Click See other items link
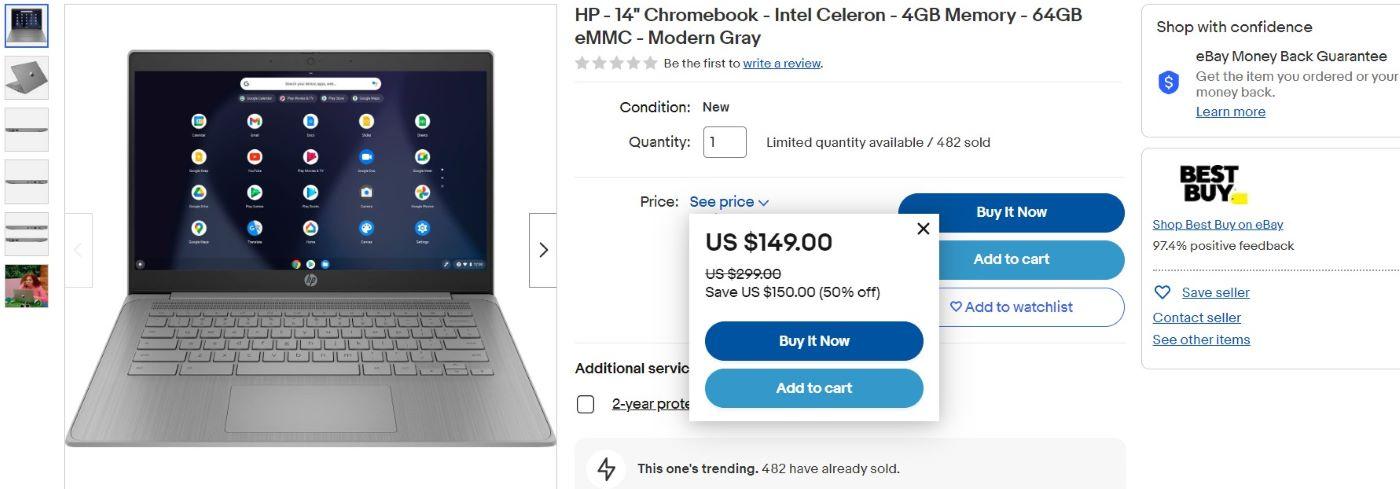The image size is (1400, 489). pos(1201,340)
